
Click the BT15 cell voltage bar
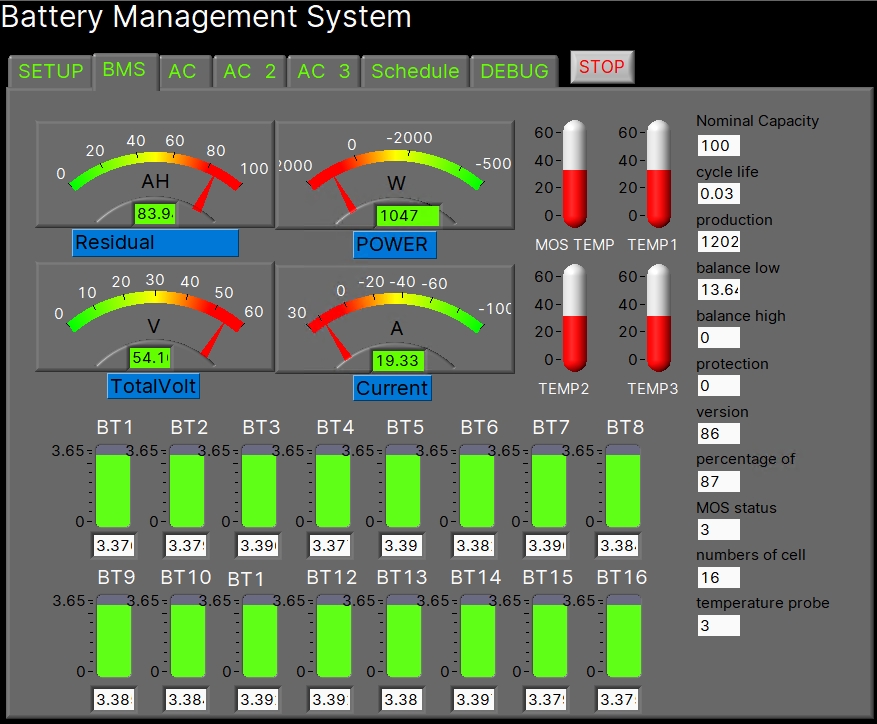click(550, 636)
